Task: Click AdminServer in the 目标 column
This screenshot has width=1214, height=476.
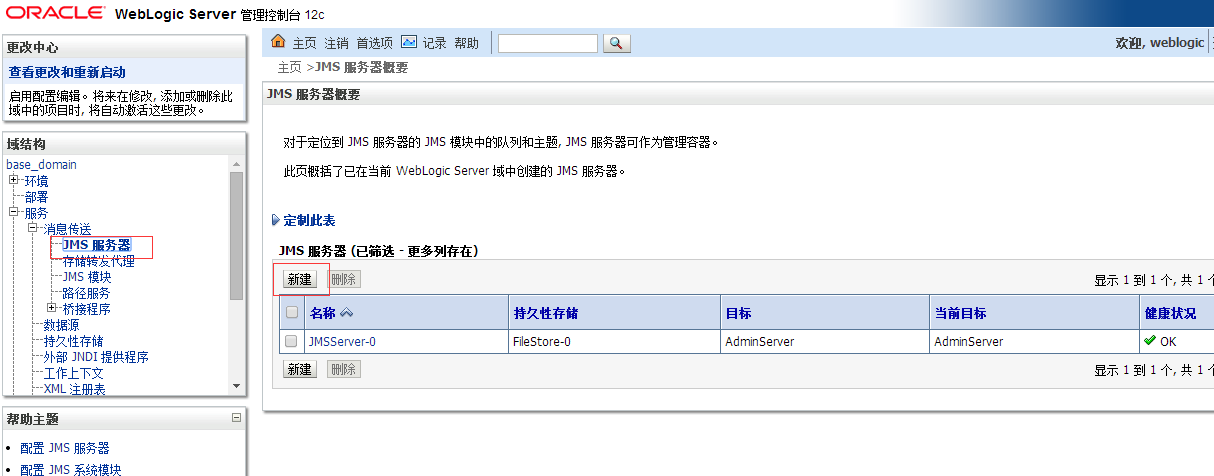Action: point(760,341)
